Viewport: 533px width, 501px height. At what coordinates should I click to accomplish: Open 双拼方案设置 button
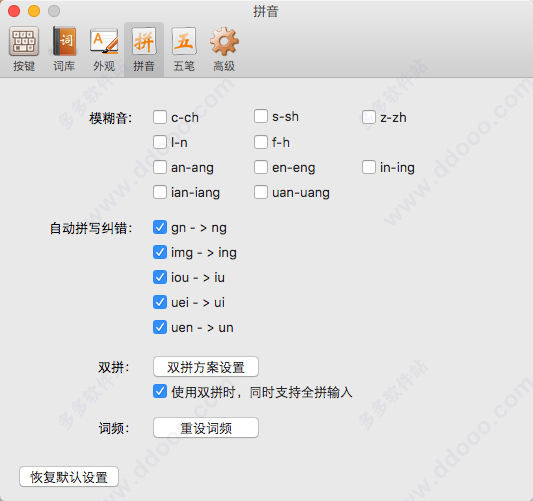point(206,367)
